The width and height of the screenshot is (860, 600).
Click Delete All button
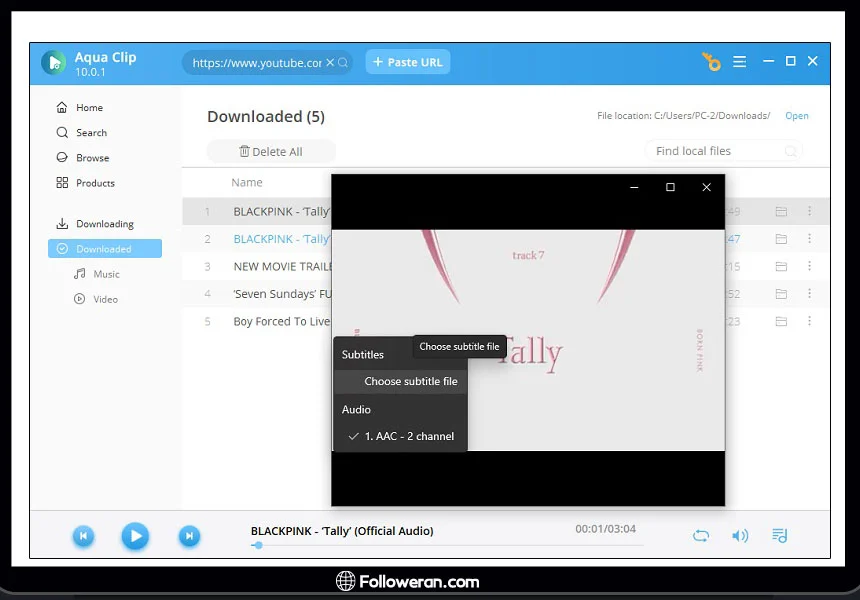(x=271, y=152)
